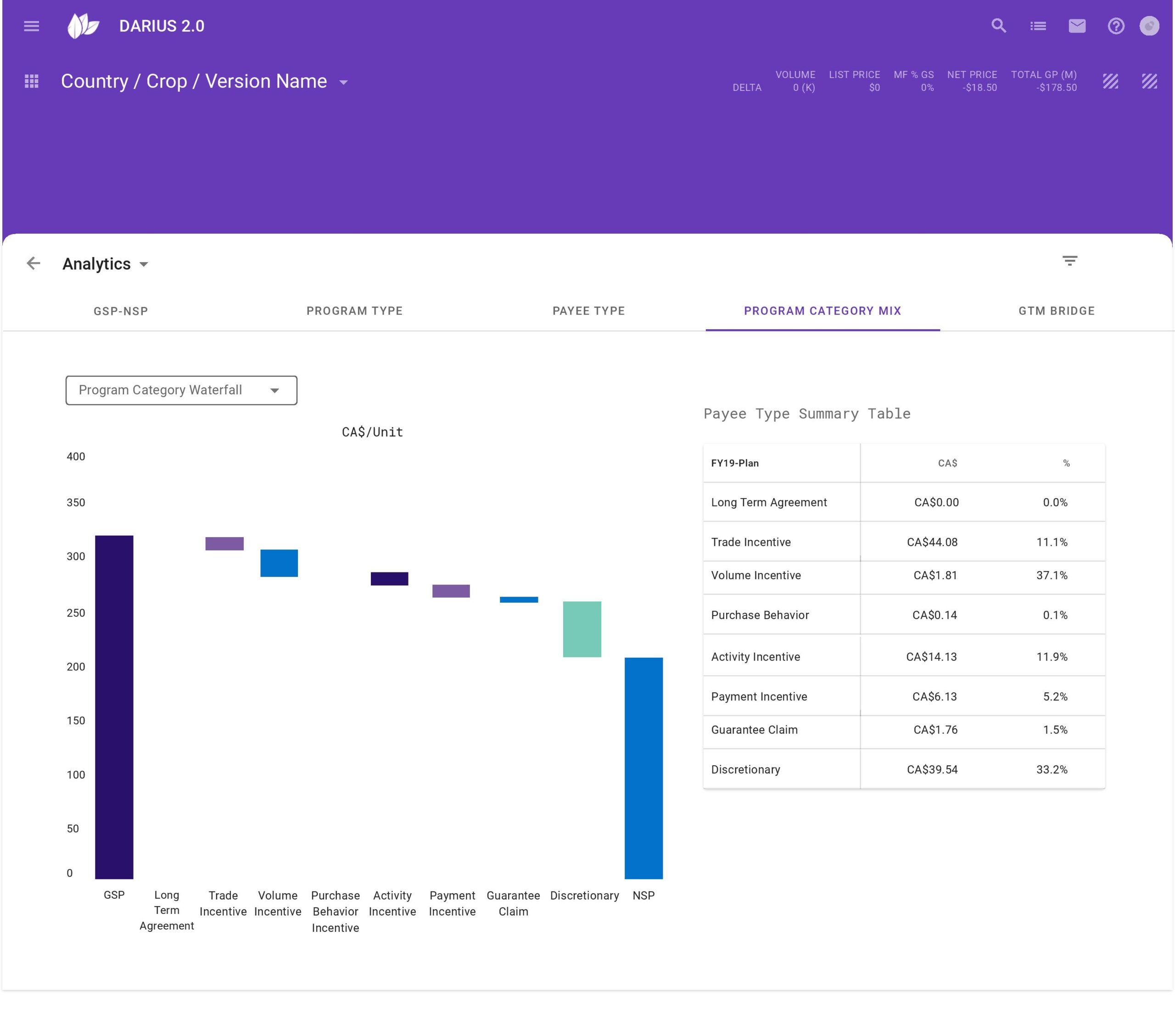Open the hamburger navigation menu

tap(32, 26)
